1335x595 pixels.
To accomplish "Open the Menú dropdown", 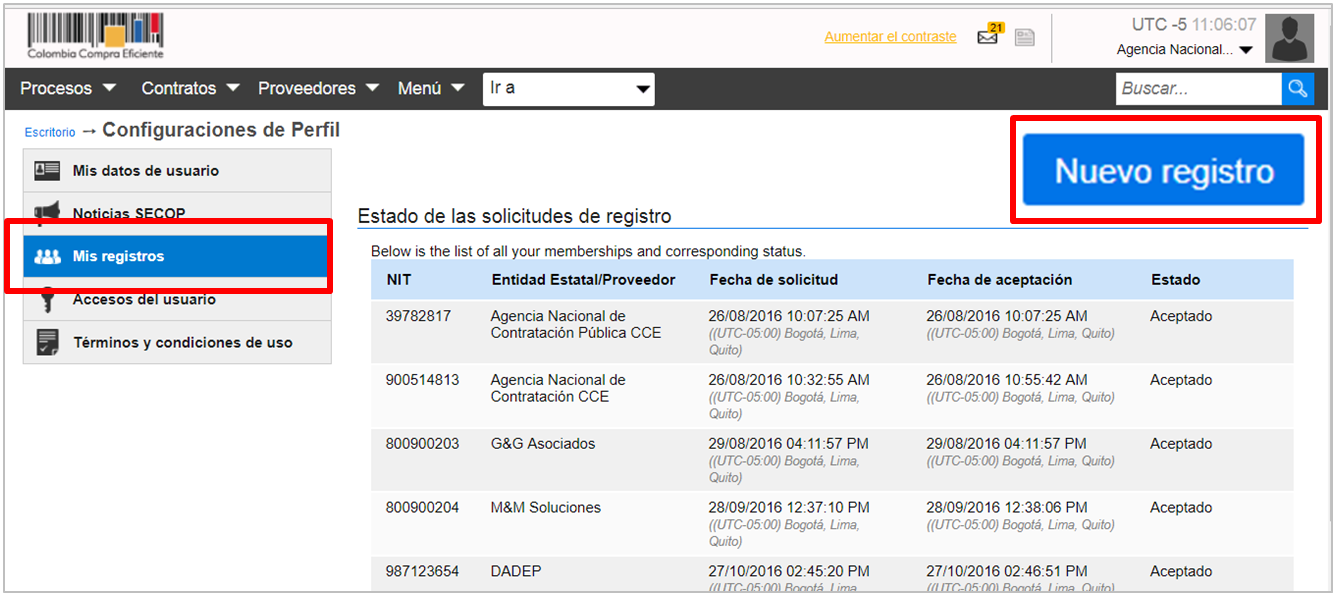I will pos(431,89).
